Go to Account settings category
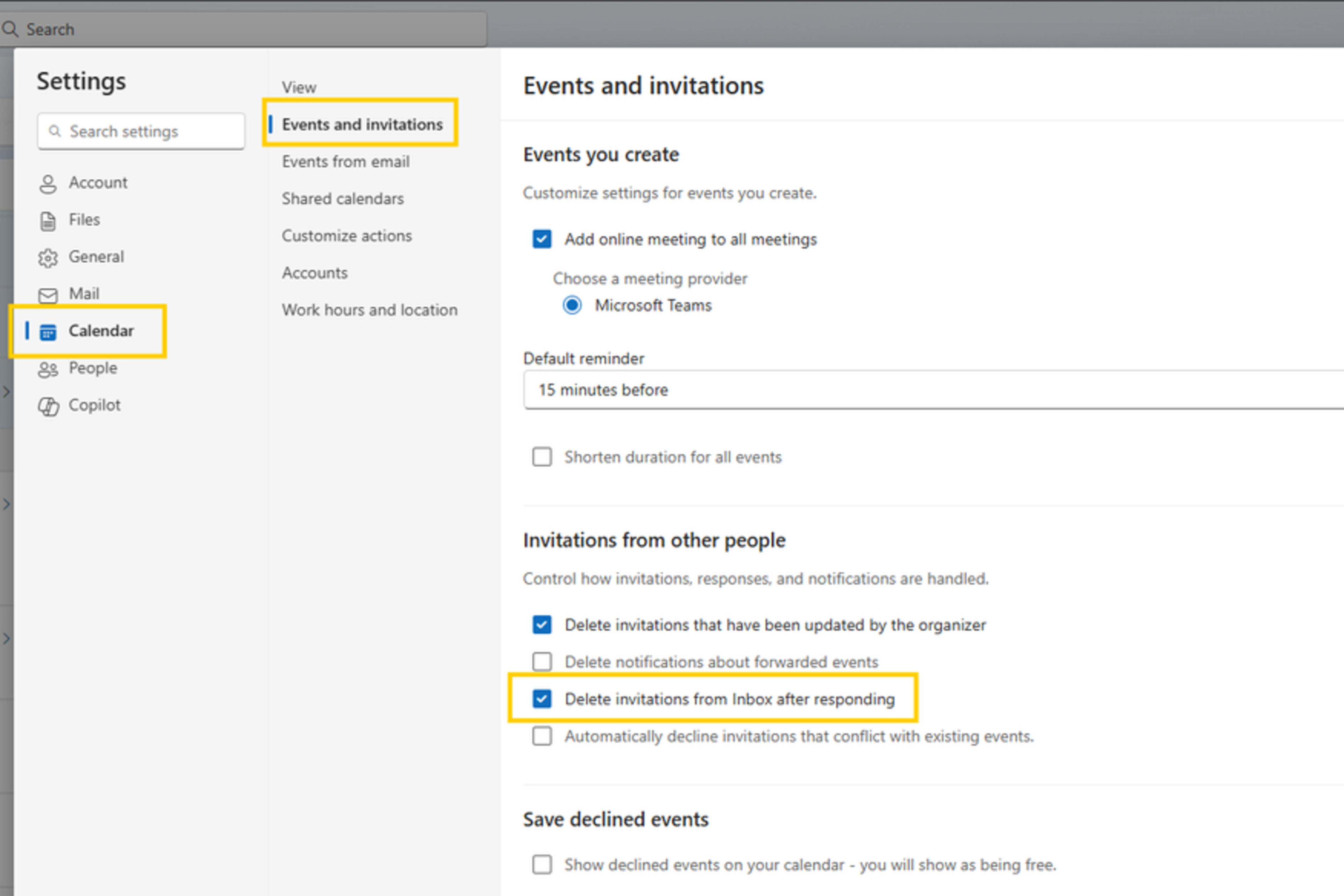This screenshot has height=896, width=1344. point(98,183)
